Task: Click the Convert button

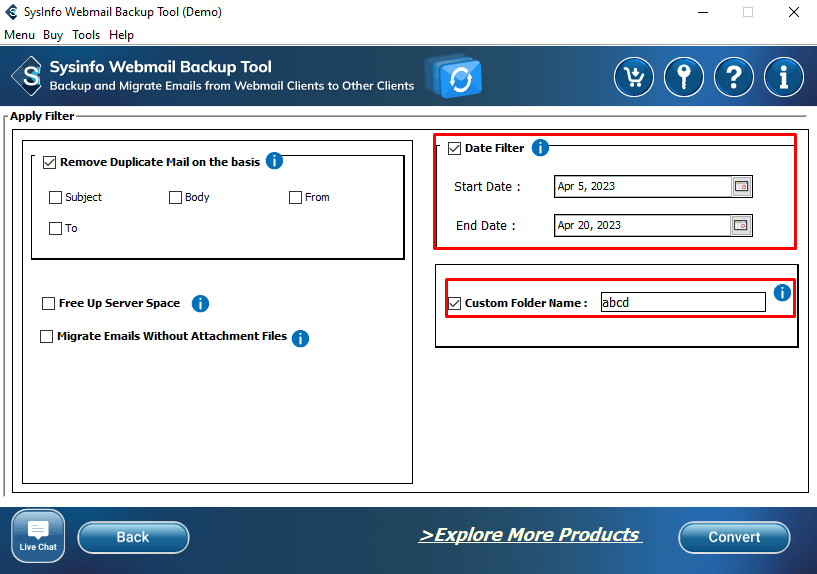Action: (x=734, y=537)
